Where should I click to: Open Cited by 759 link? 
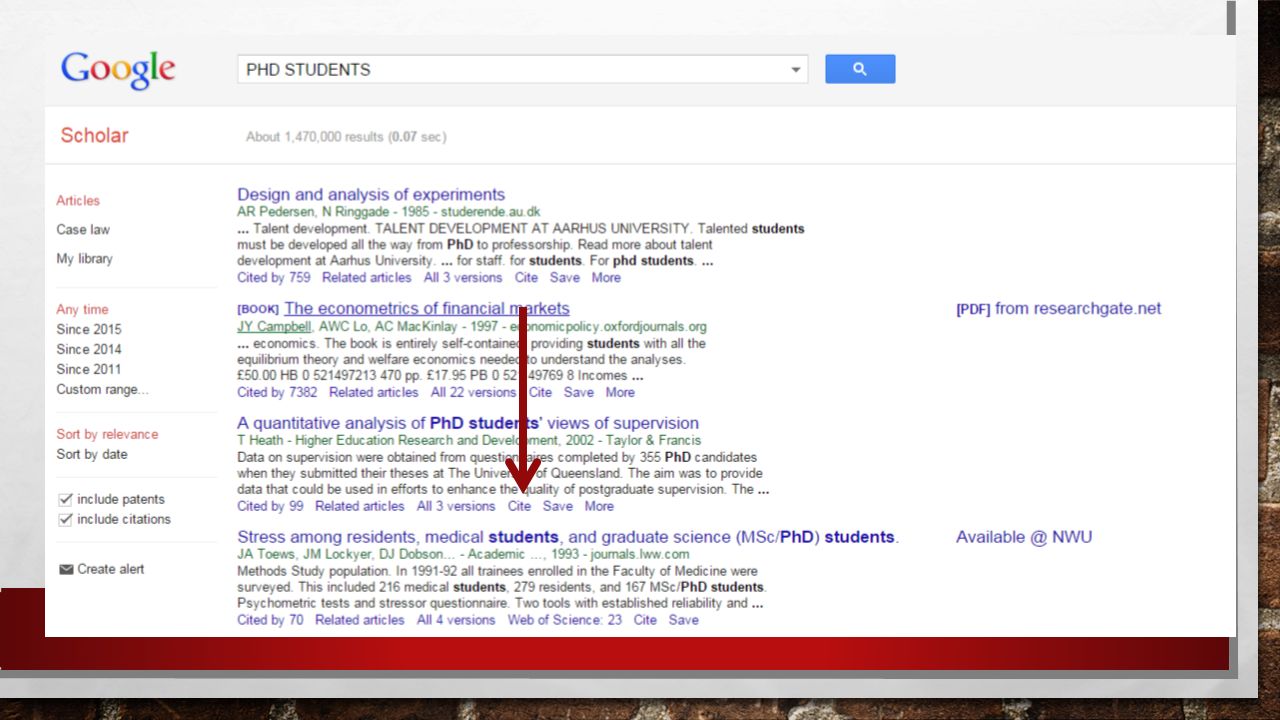[274, 277]
